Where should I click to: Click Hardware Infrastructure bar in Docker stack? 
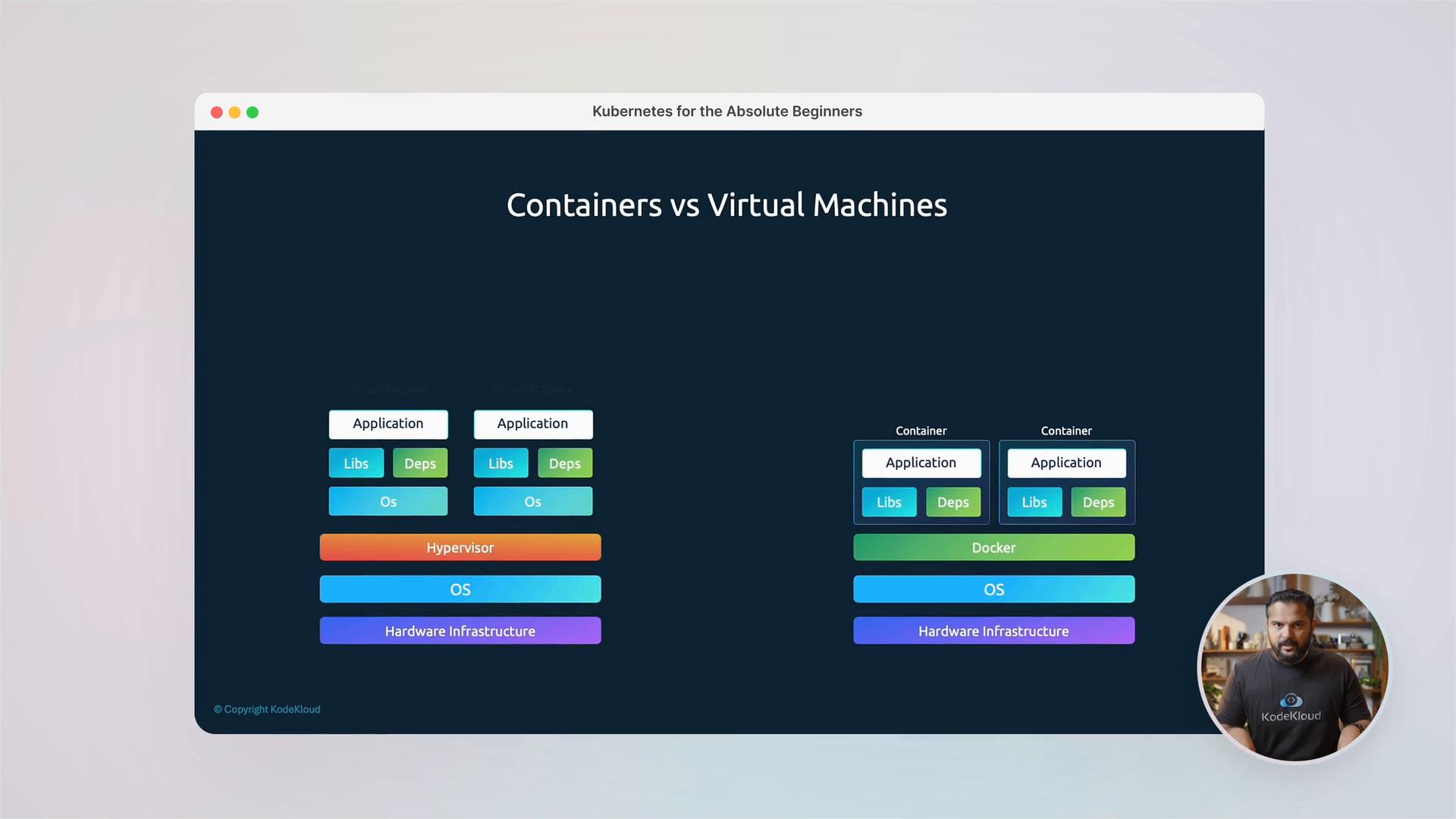tap(994, 631)
